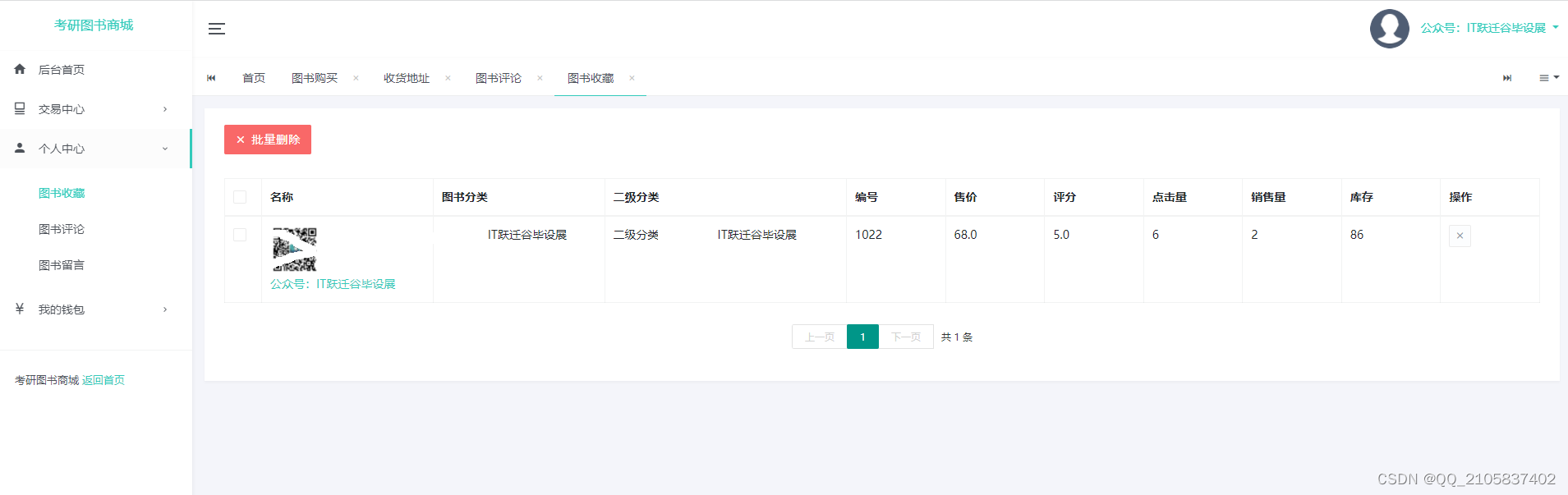Image resolution: width=1568 pixels, height=495 pixels.
Task: Jump tabs right with the fast-forward icon
Action: tap(1507, 78)
